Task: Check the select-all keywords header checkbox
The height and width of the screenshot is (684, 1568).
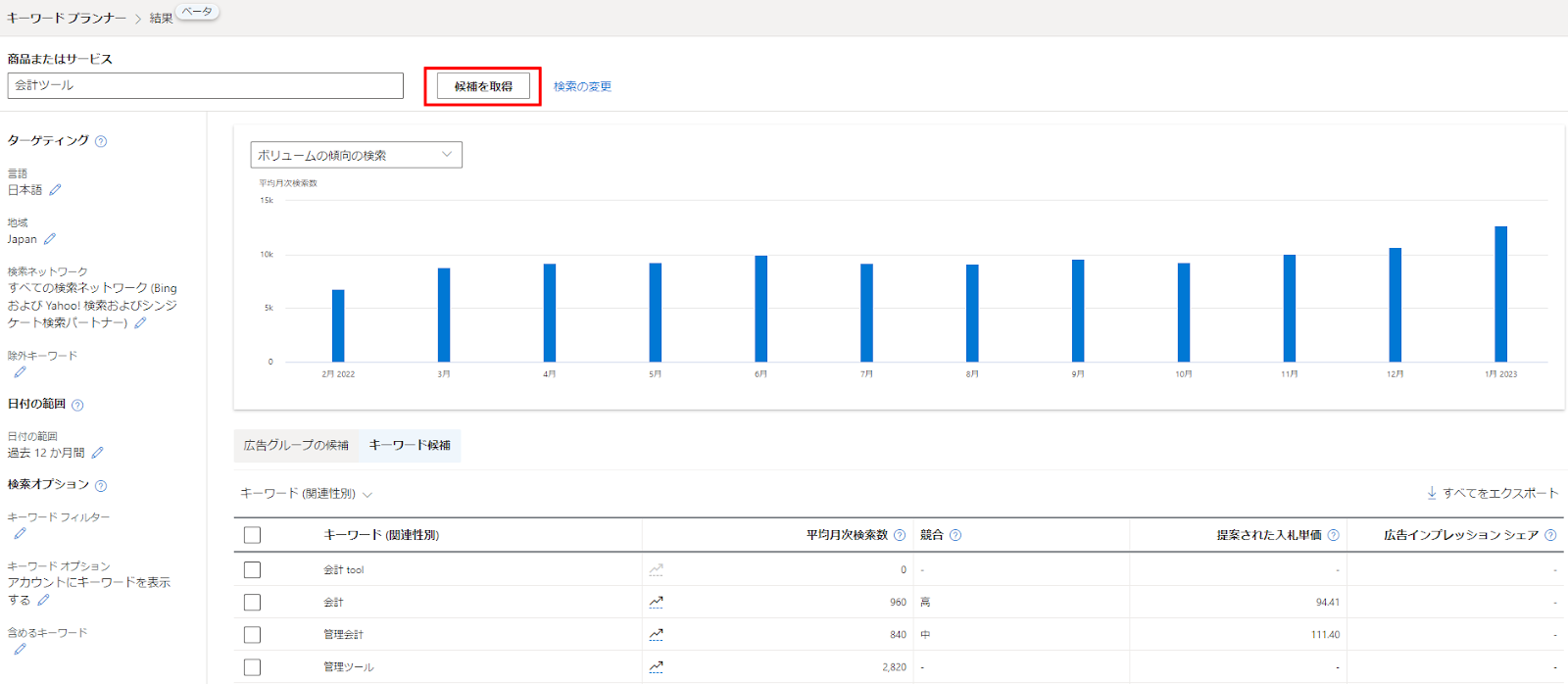Action: [253, 535]
